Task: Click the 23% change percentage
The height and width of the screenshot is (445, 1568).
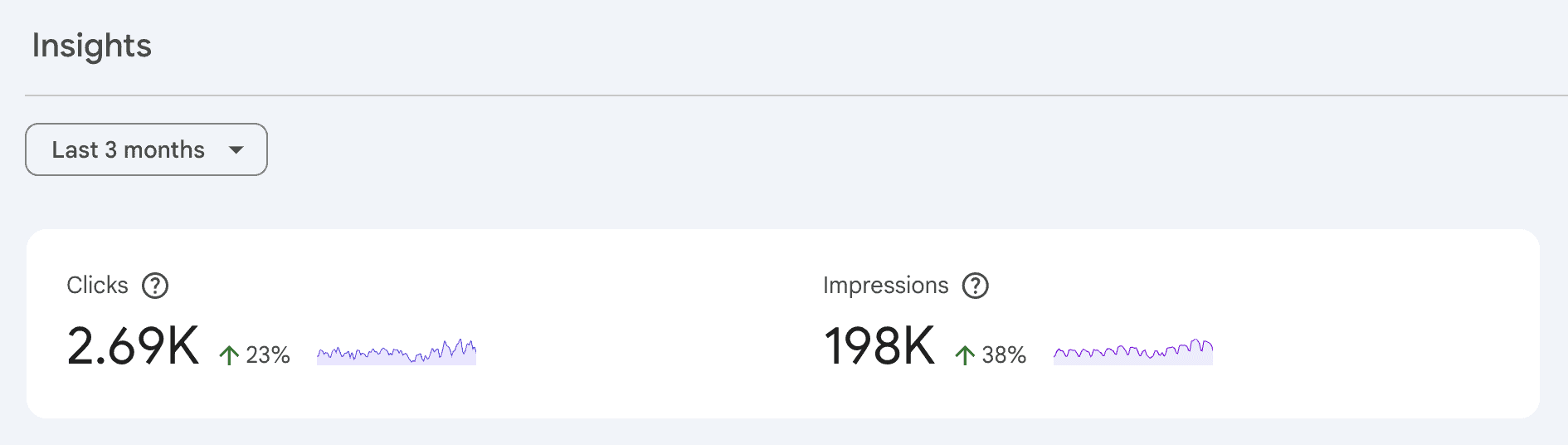Action: [268, 355]
